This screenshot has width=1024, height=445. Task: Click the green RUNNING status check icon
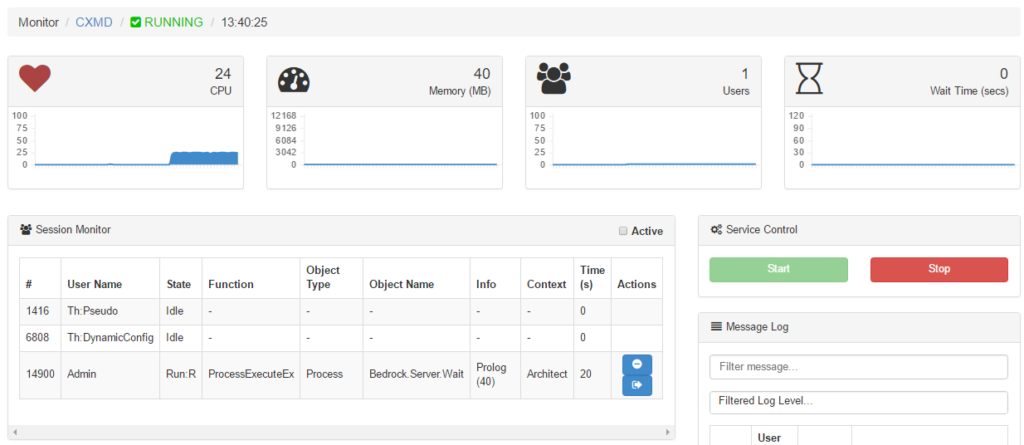136,22
